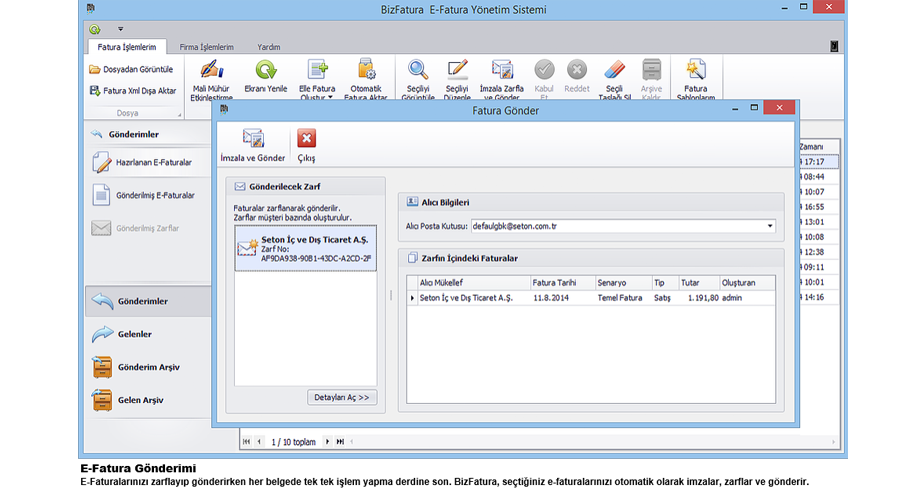
Task: Open Otomatik Fatura Aktar tool
Action: (x=365, y=70)
